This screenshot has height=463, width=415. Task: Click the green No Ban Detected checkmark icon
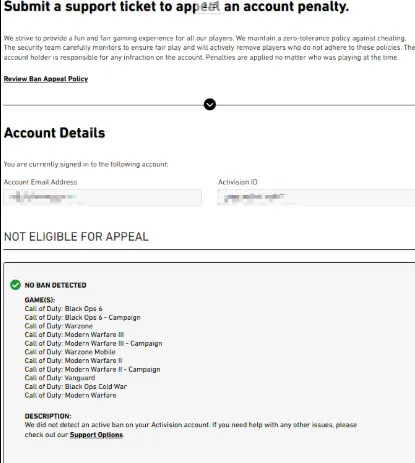[x=15, y=285]
